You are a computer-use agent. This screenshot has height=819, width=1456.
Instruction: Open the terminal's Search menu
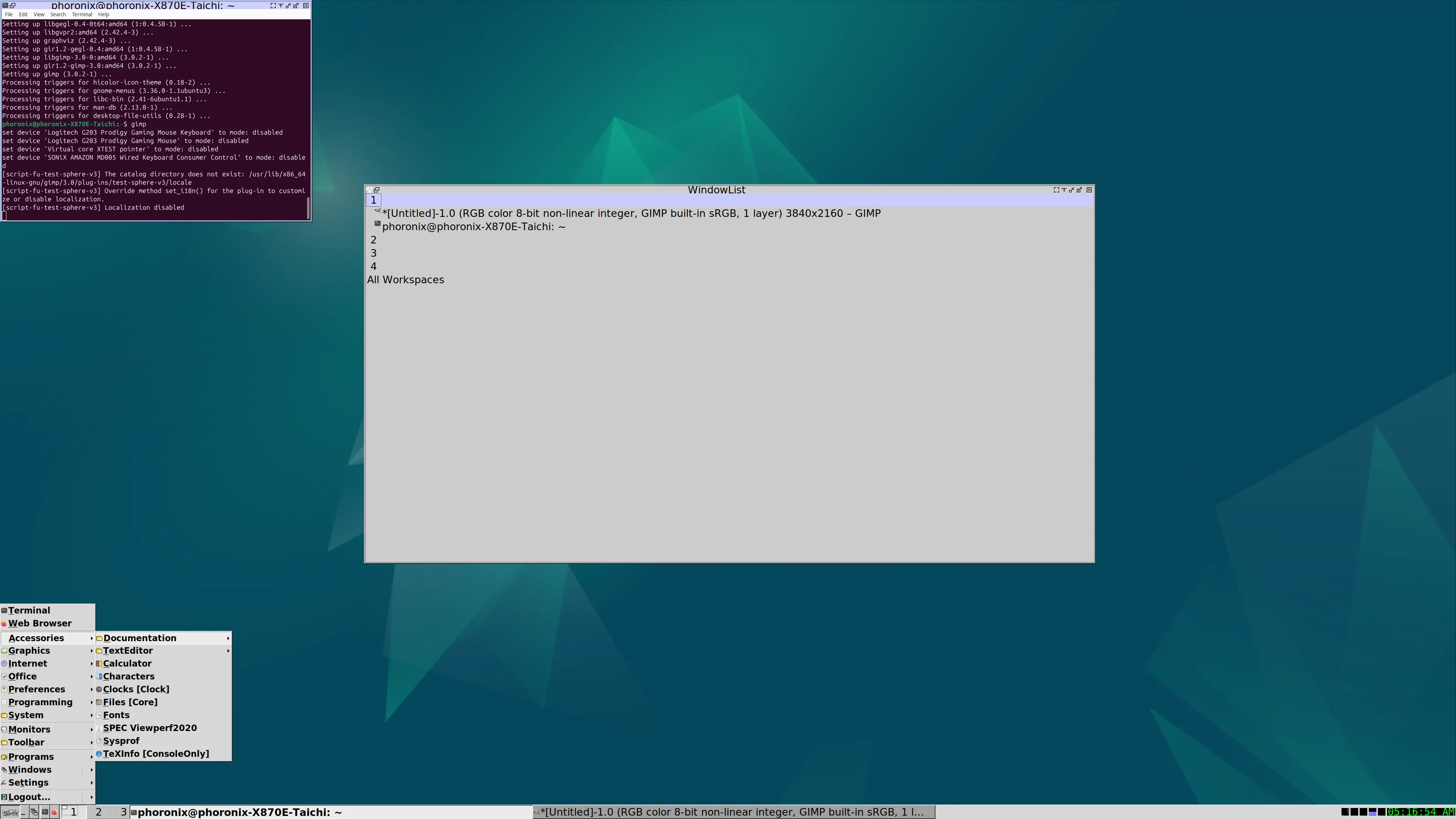[x=58, y=15]
